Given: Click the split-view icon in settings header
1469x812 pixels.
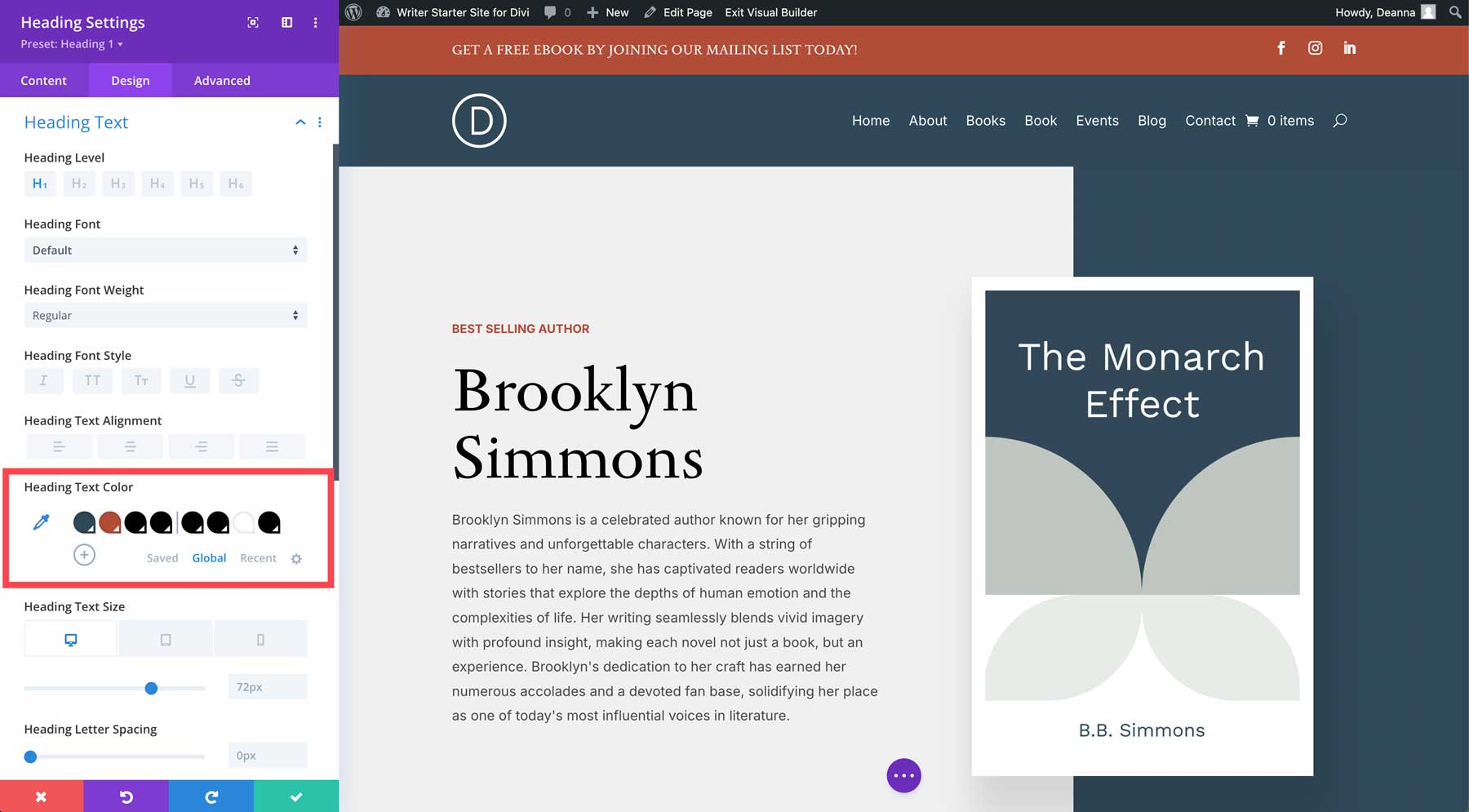Looking at the screenshot, I should click(x=286, y=23).
